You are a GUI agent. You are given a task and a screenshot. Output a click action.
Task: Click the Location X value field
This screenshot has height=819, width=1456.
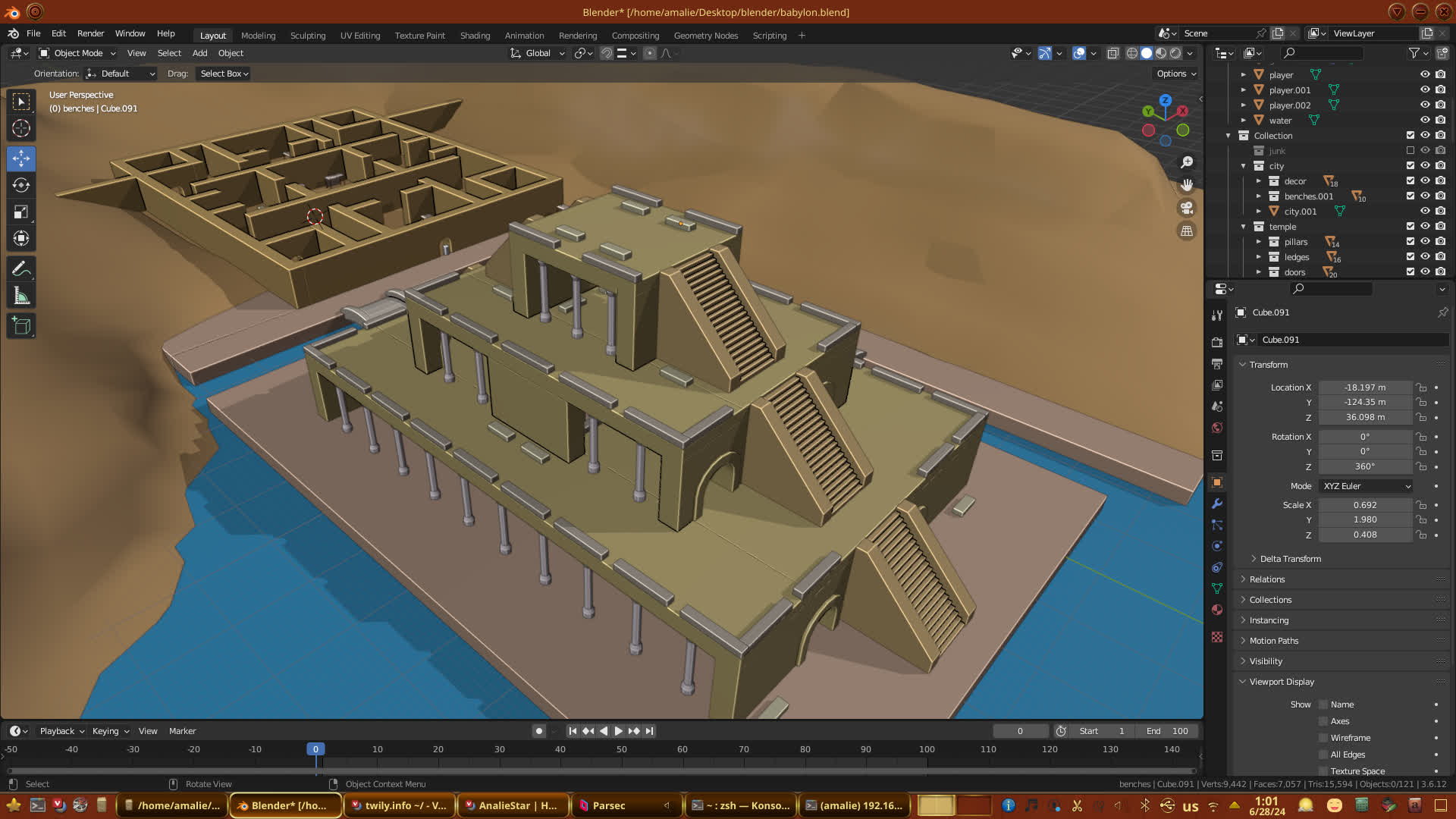1364,388
